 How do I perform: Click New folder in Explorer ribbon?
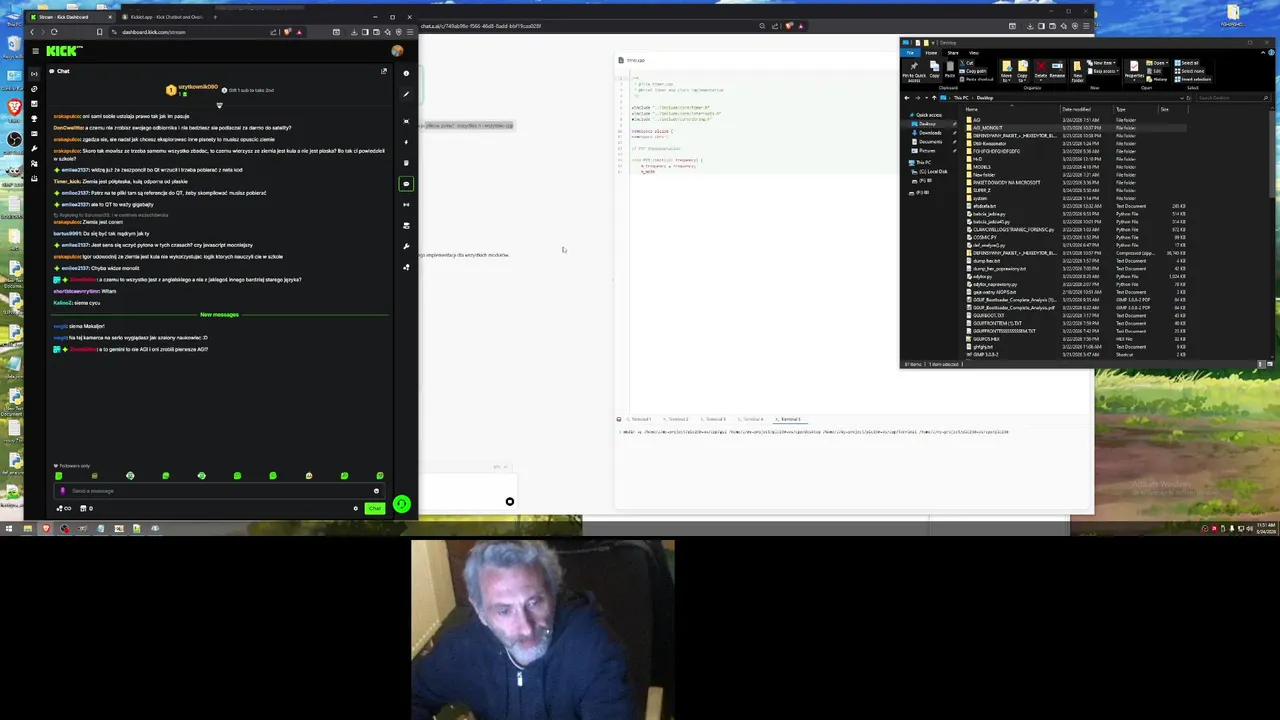(x=1077, y=71)
